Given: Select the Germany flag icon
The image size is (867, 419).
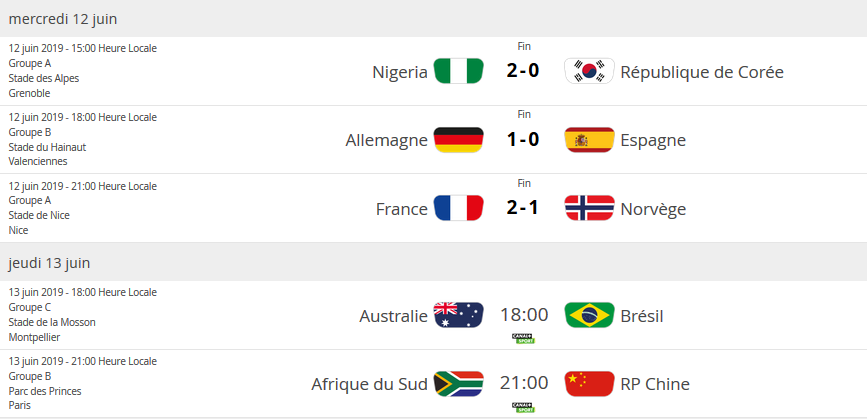Looking at the screenshot, I should tap(459, 140).
